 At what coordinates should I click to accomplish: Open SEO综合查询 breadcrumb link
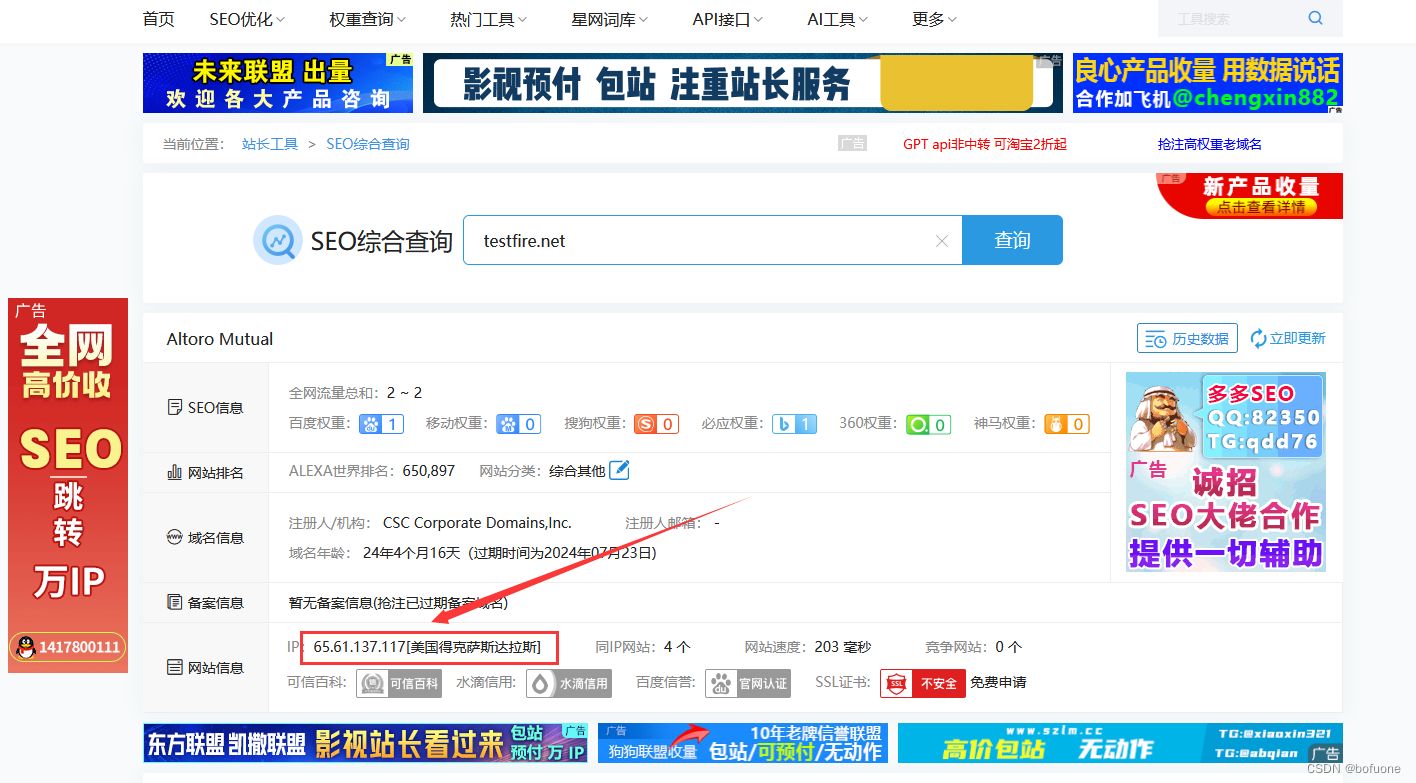(x=368, y=144)
